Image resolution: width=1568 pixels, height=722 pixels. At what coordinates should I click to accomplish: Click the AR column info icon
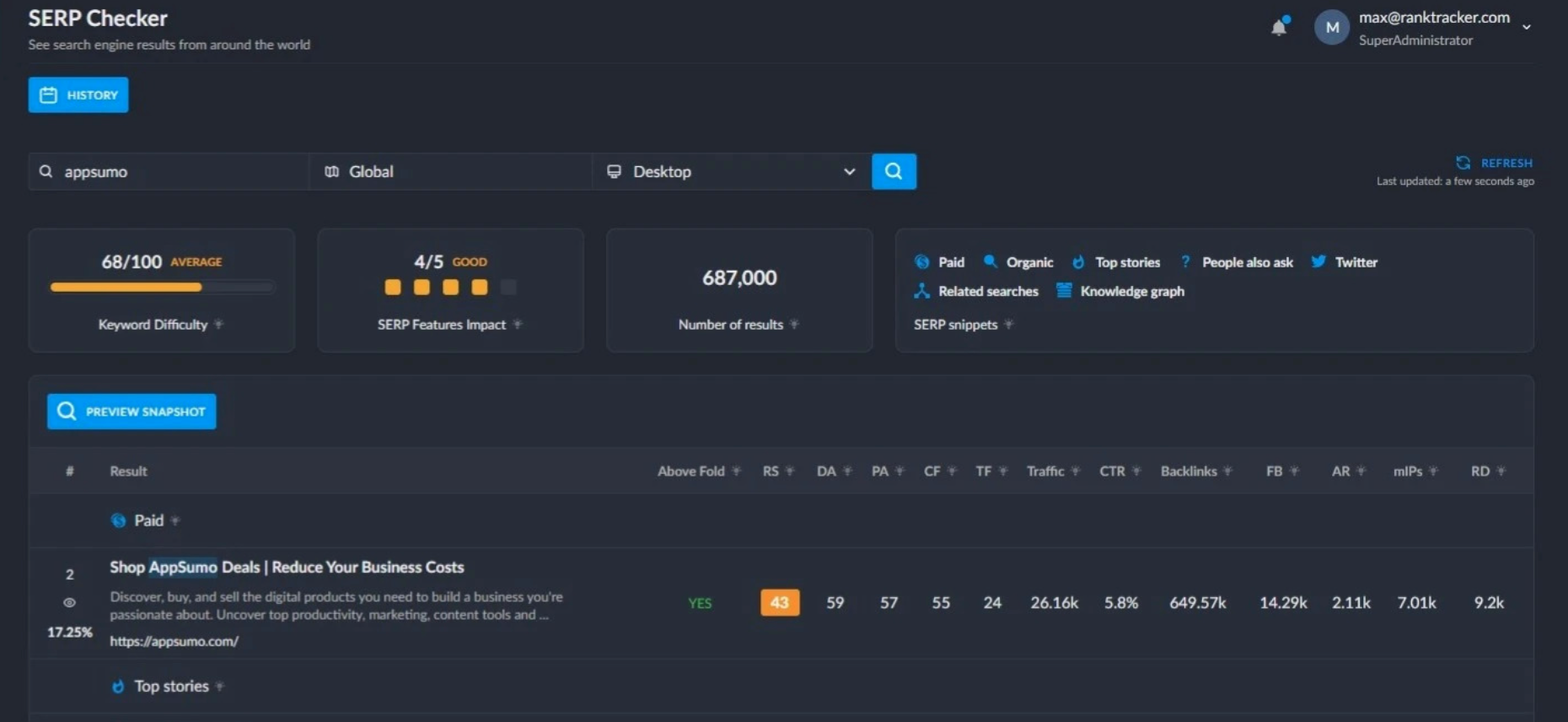[x=1361, y=471]
